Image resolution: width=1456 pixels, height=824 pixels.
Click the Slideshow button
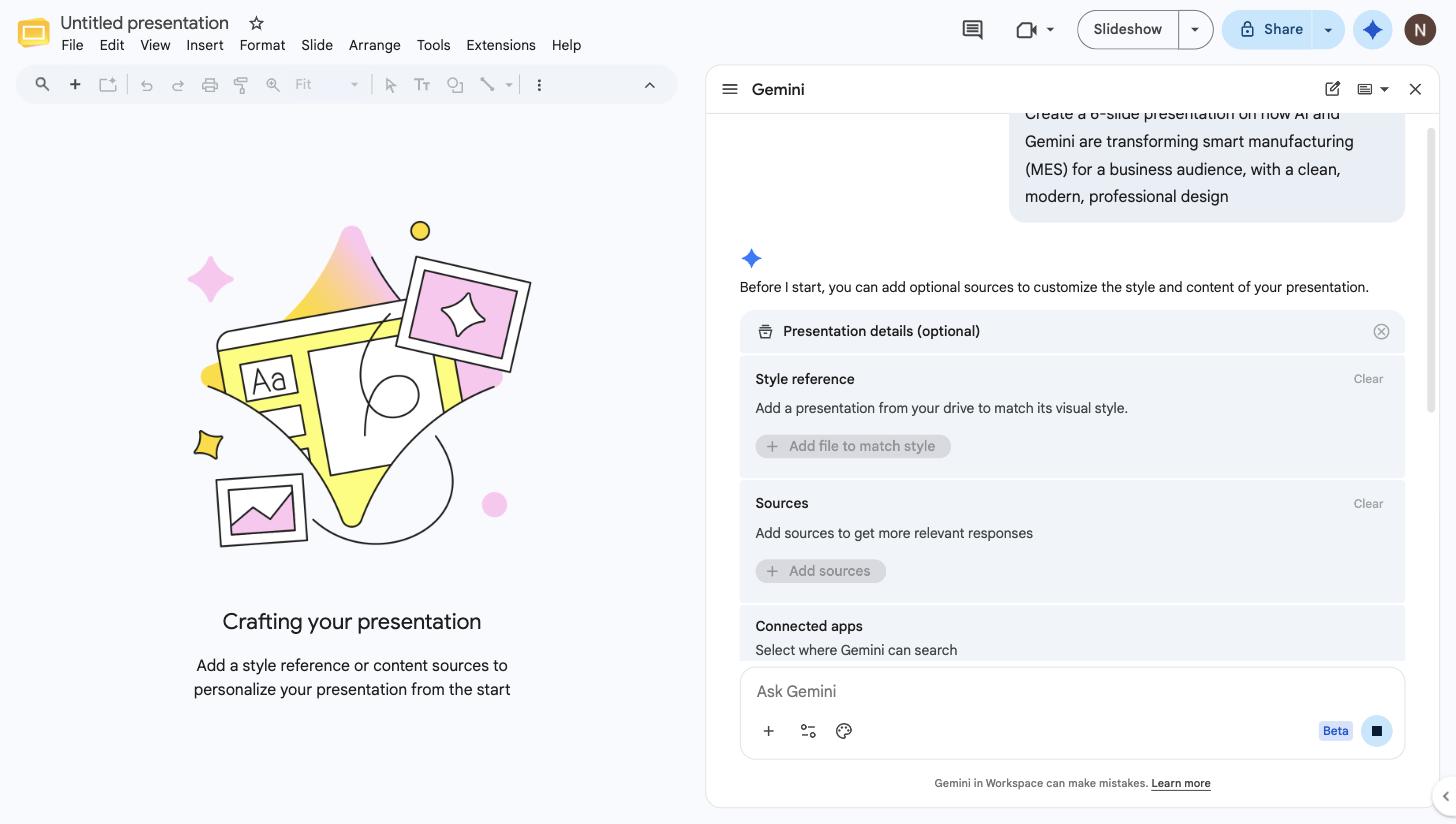click(x=1128, y=30)
